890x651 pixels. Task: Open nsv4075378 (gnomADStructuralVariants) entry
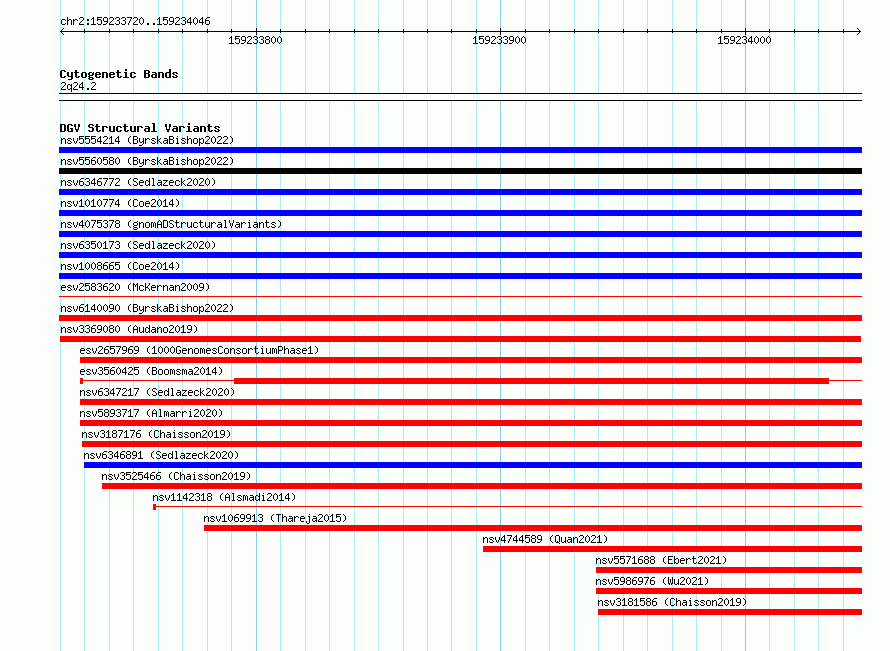coord(171,224)
